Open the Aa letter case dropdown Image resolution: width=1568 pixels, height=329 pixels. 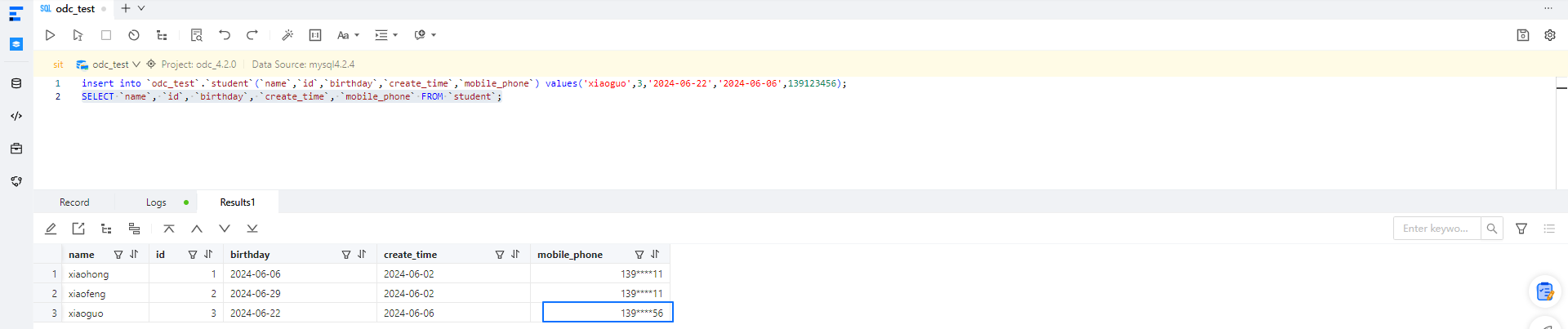348,35
